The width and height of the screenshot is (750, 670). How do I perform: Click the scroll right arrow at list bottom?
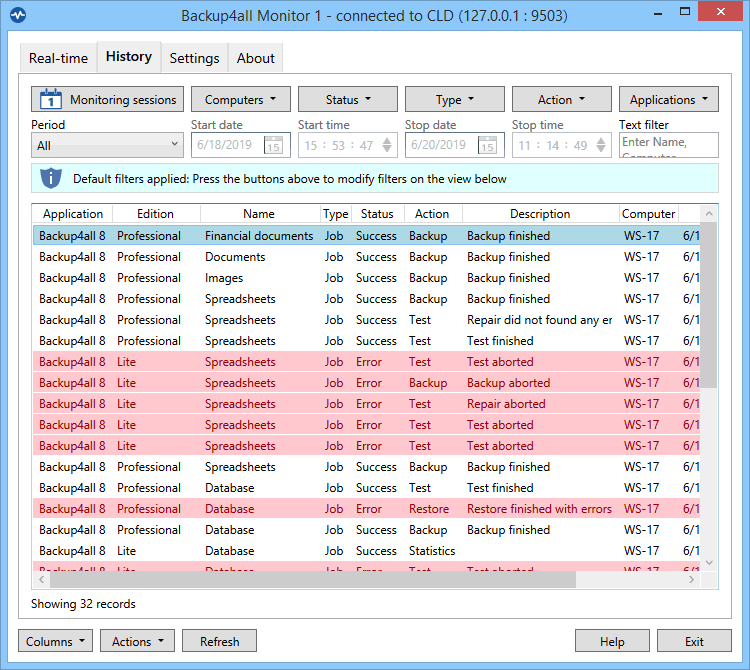coord(691,580)
